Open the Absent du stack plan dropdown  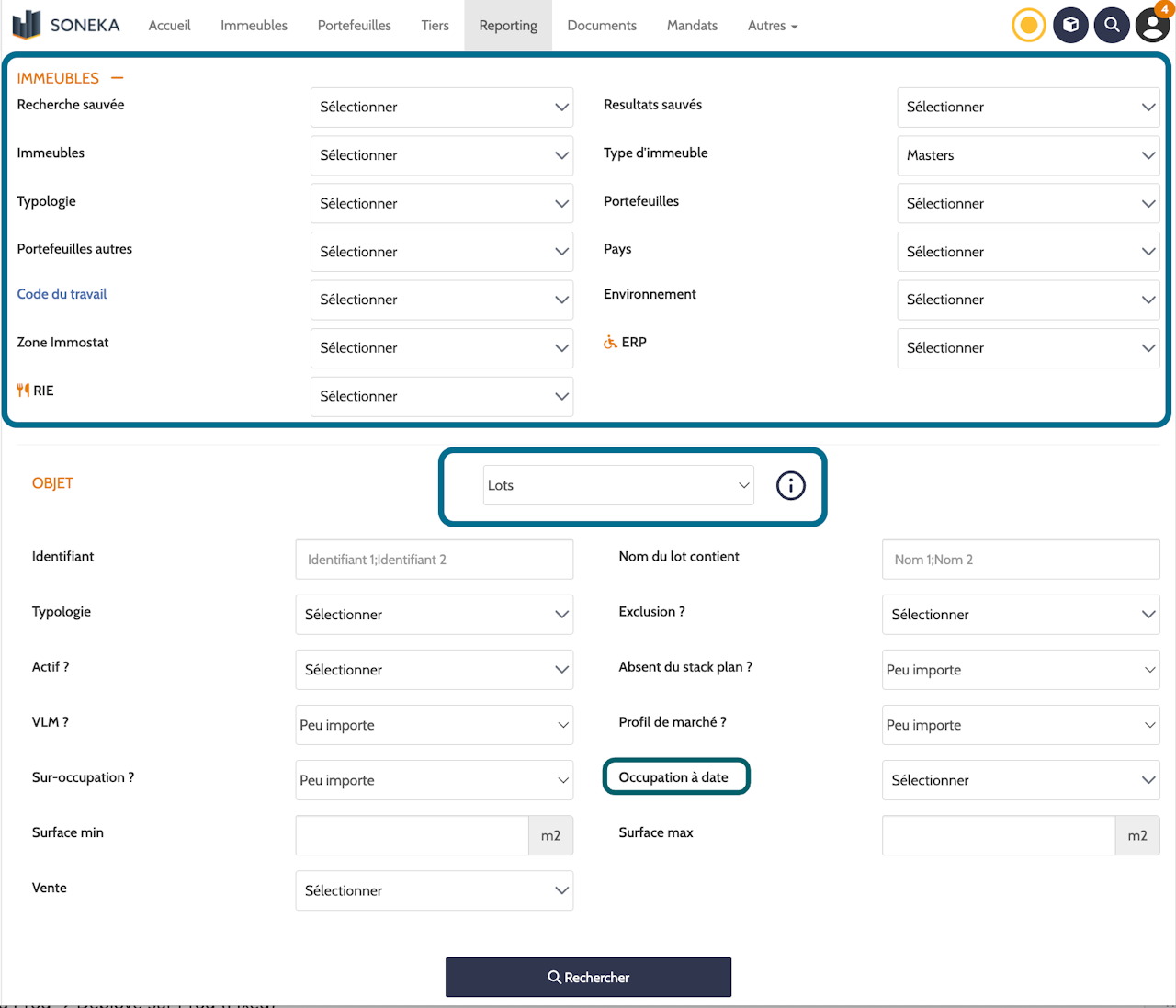tap(1021, 670)
